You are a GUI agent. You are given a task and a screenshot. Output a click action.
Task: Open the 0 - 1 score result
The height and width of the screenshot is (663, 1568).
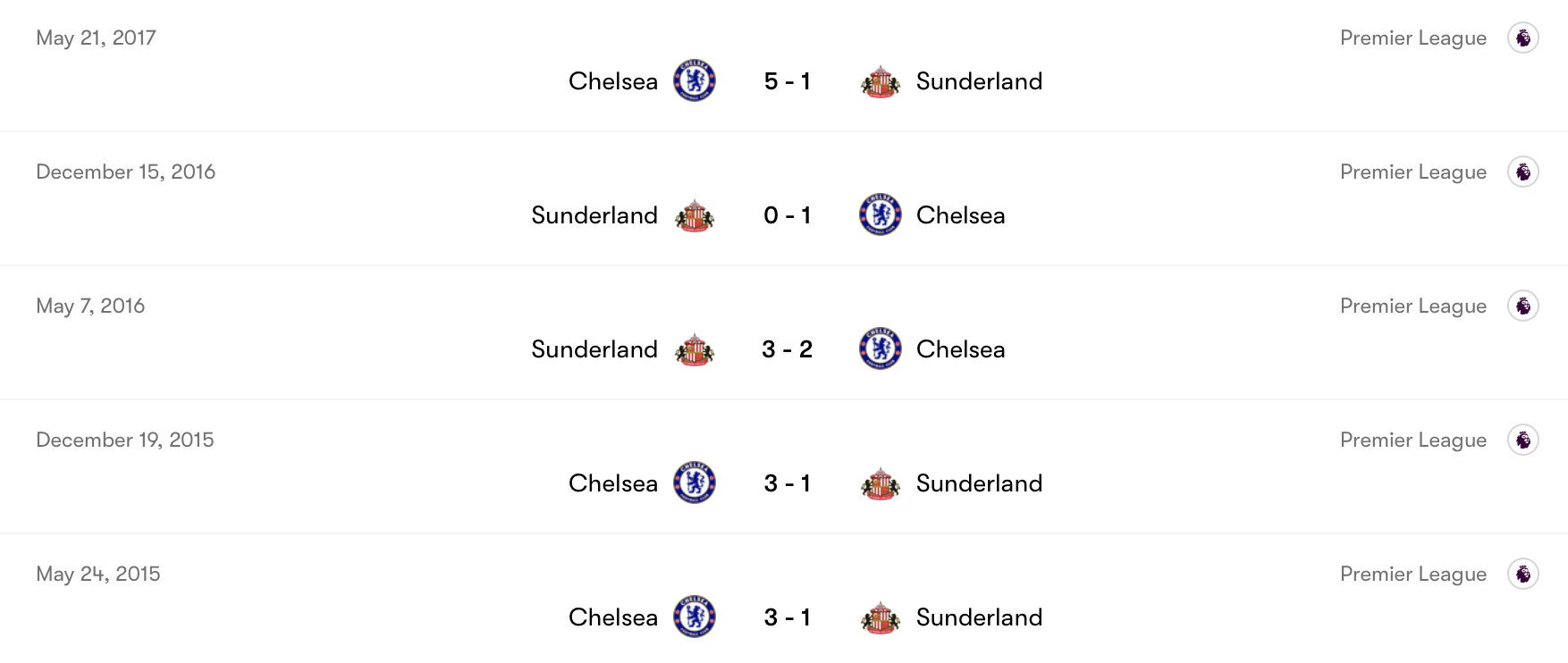(x=788, y=215)
